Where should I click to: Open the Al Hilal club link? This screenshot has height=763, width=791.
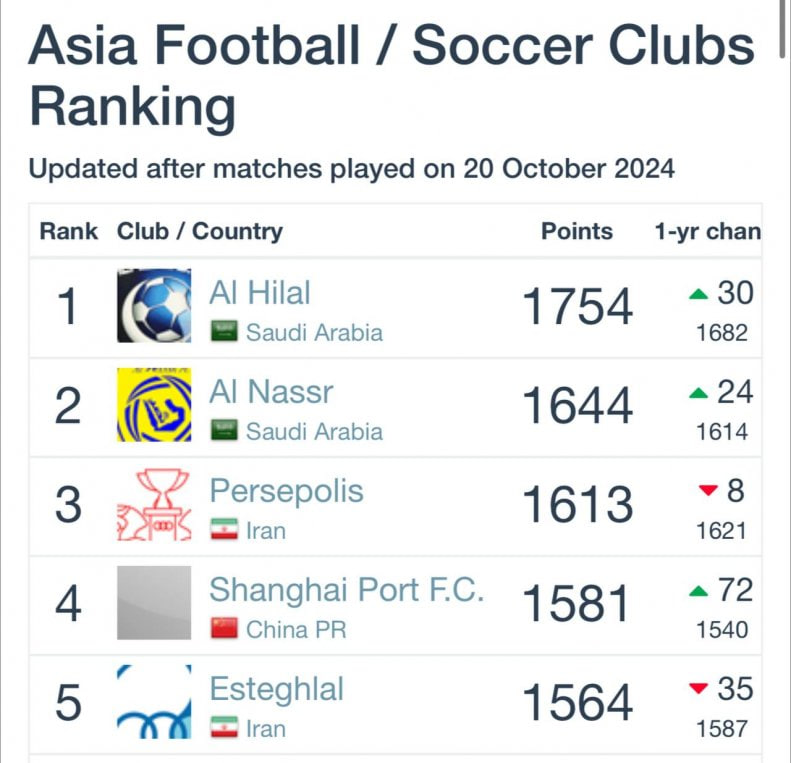(260, 293)
